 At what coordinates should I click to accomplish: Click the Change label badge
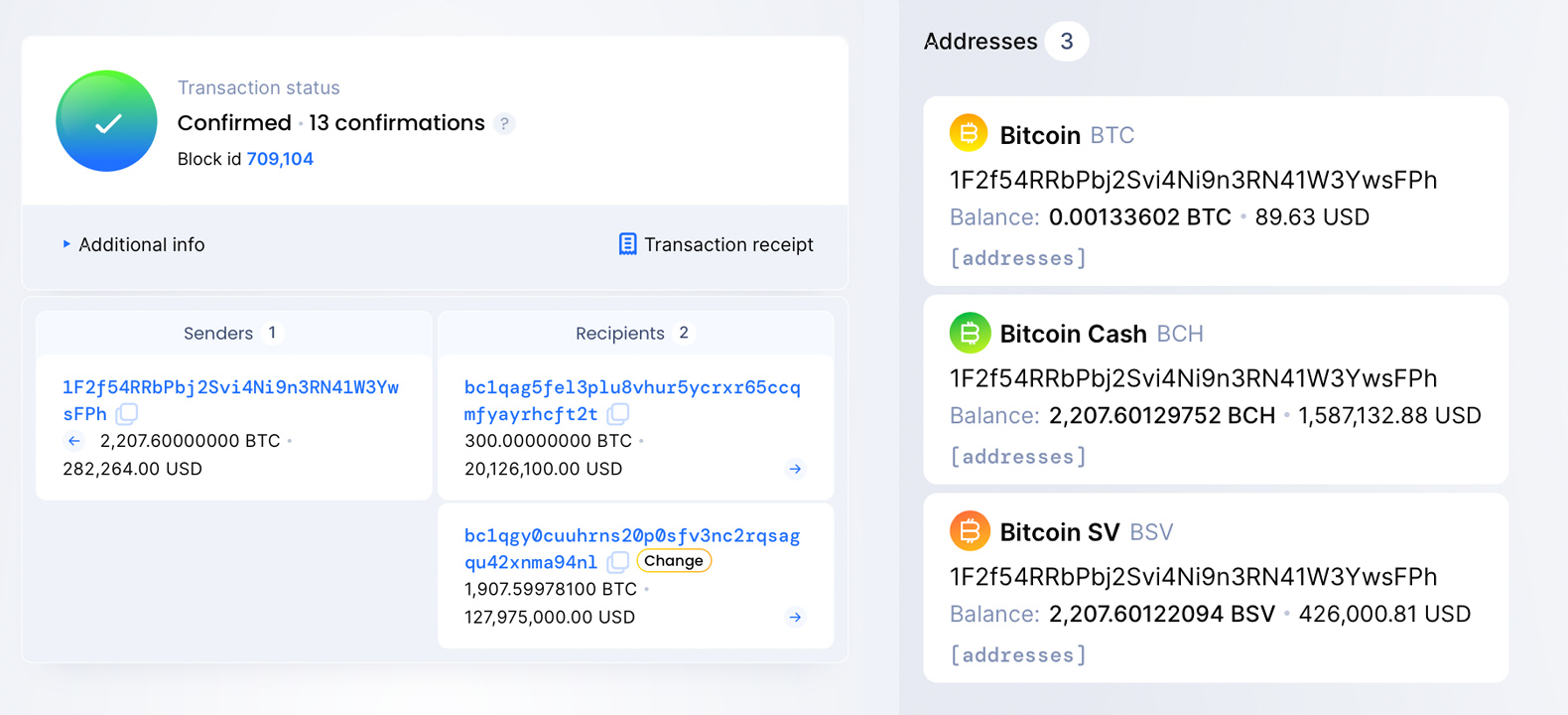tap(674, 561)
